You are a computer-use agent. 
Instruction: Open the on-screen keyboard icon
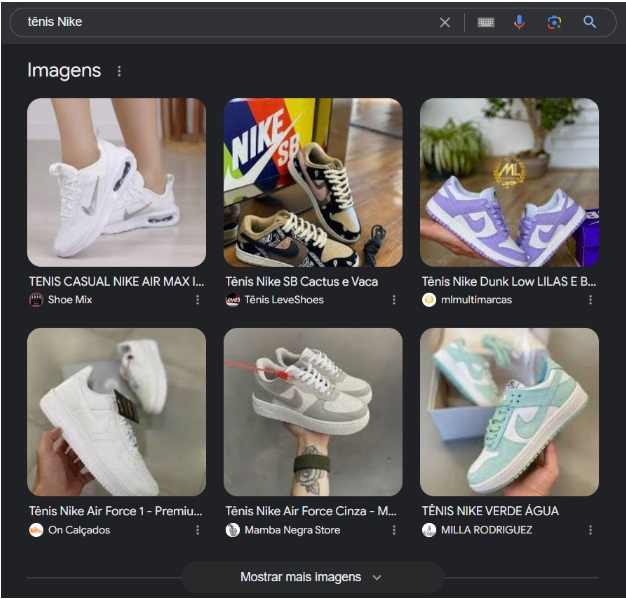pos(485,22)
